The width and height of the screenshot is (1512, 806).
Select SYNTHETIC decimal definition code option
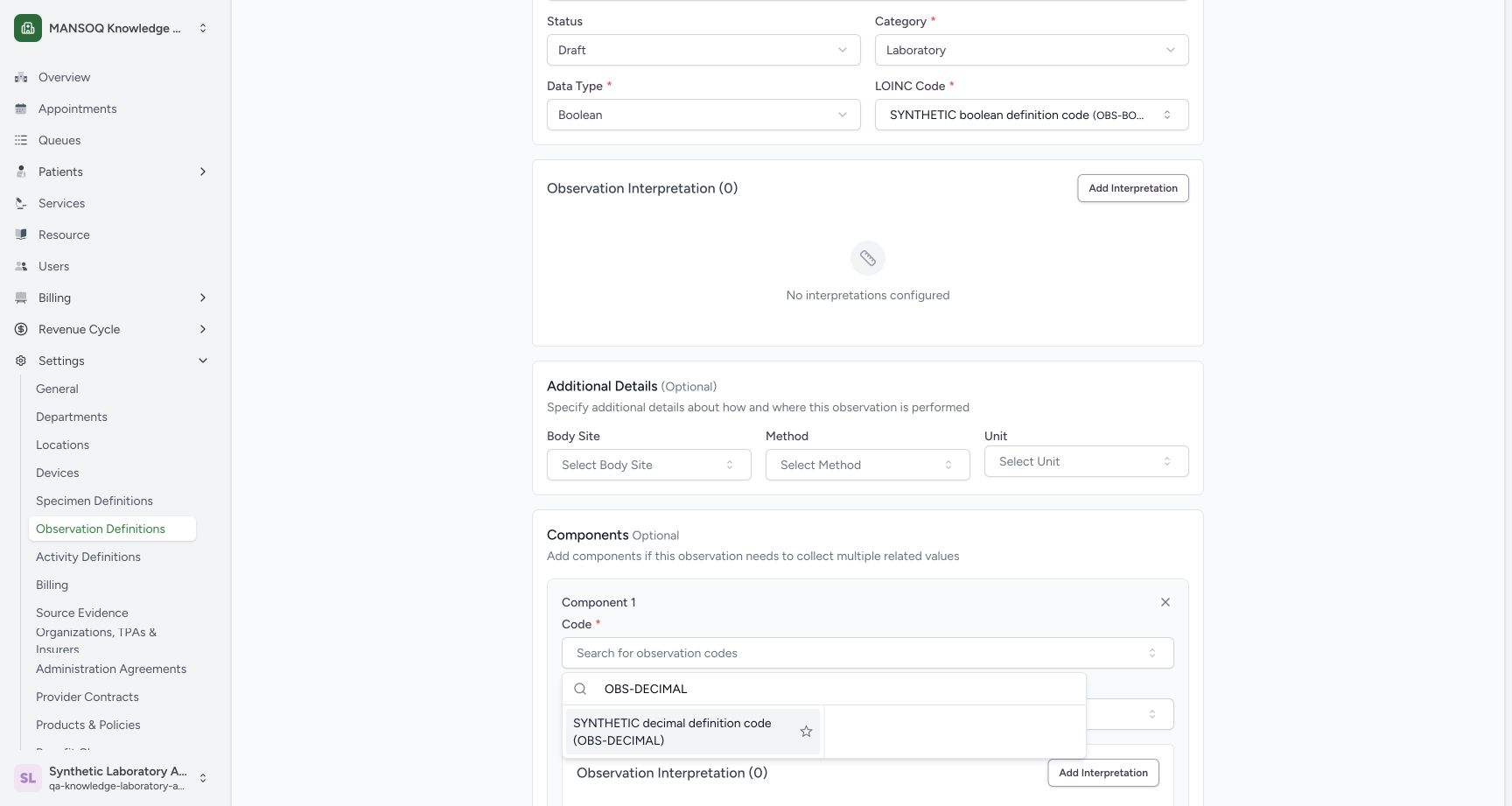693,732
